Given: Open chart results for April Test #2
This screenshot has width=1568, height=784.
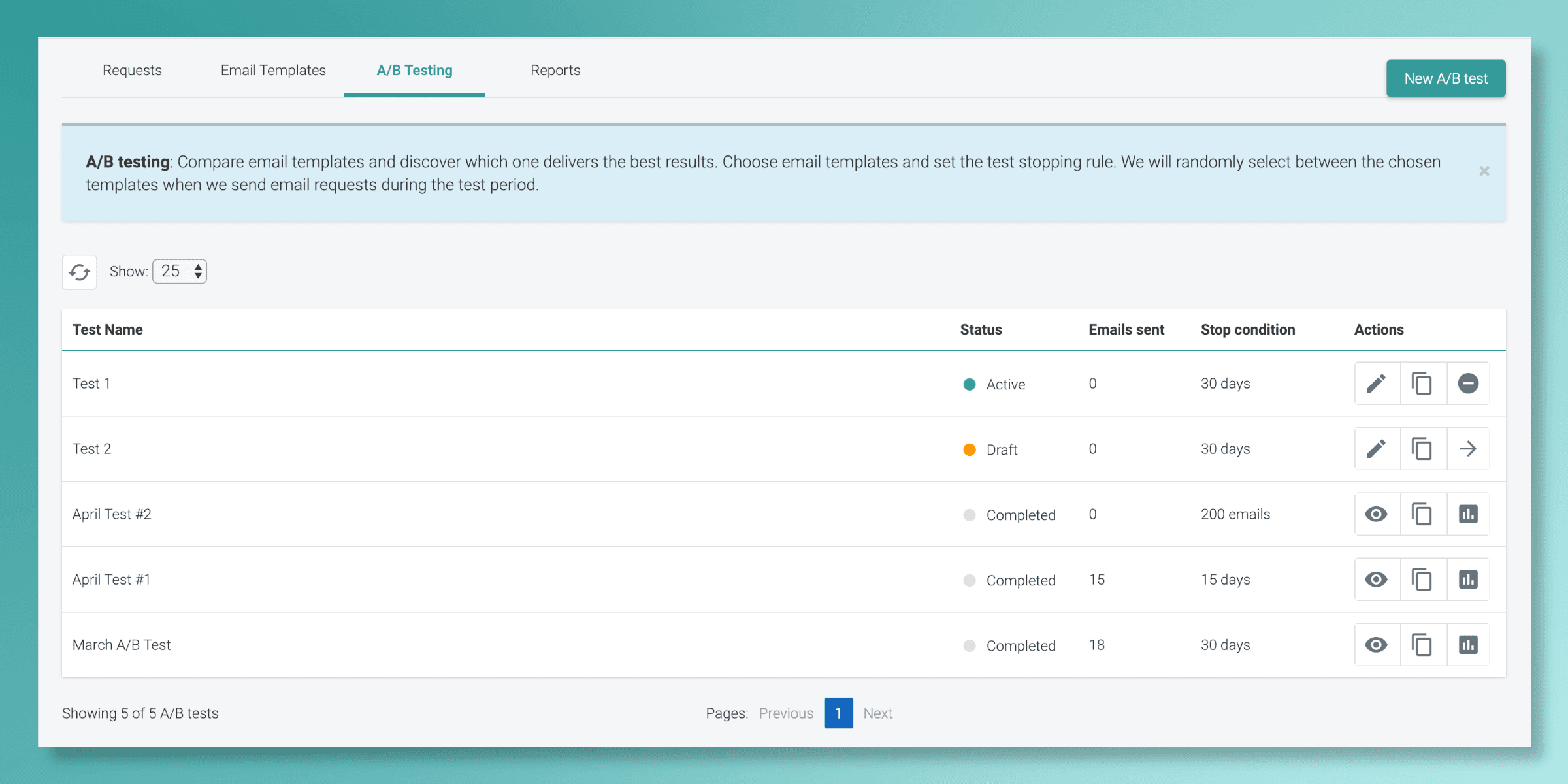Looking at the screenshot, I should click(x=1468, y=514).
